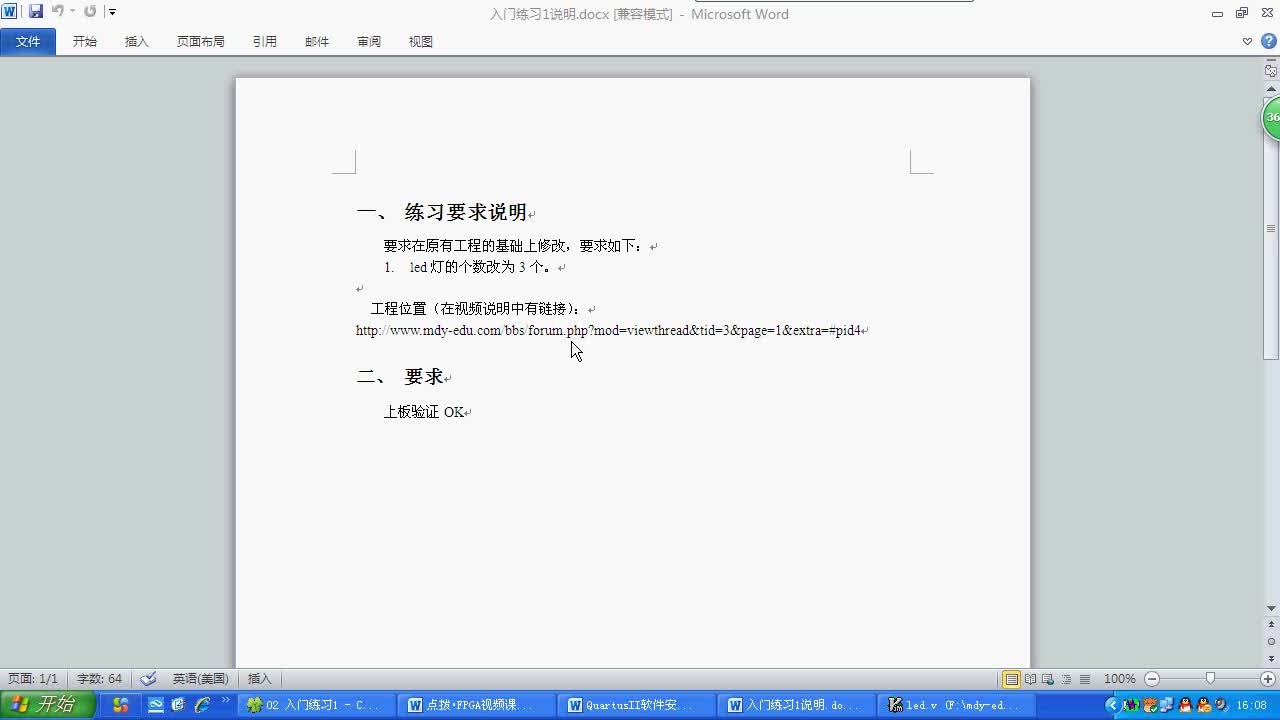This screenshot has height=720, width=1280.
Task: Click the vertical scrollbar up arrow
Action: (x=1271, y=89)
